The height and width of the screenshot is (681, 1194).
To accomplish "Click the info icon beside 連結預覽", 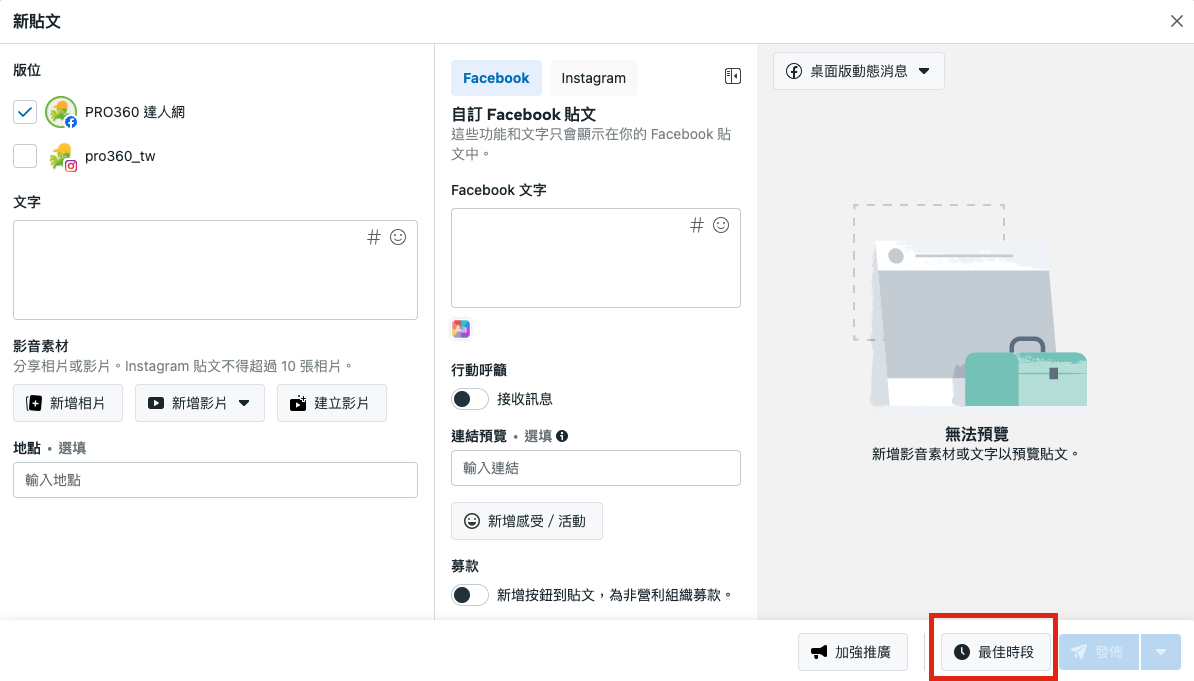I will pos(562,436).
